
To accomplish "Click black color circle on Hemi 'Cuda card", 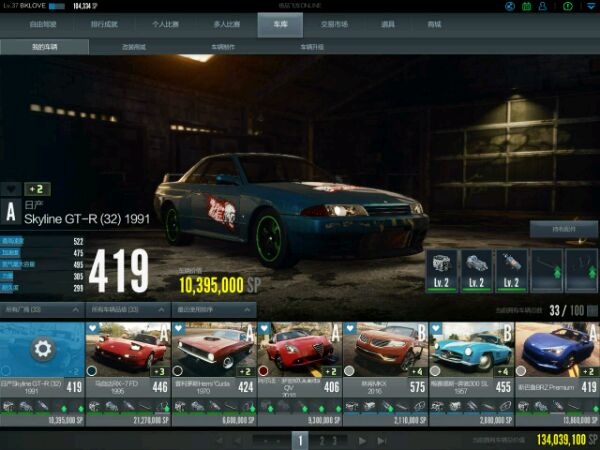I will [178, 371].
